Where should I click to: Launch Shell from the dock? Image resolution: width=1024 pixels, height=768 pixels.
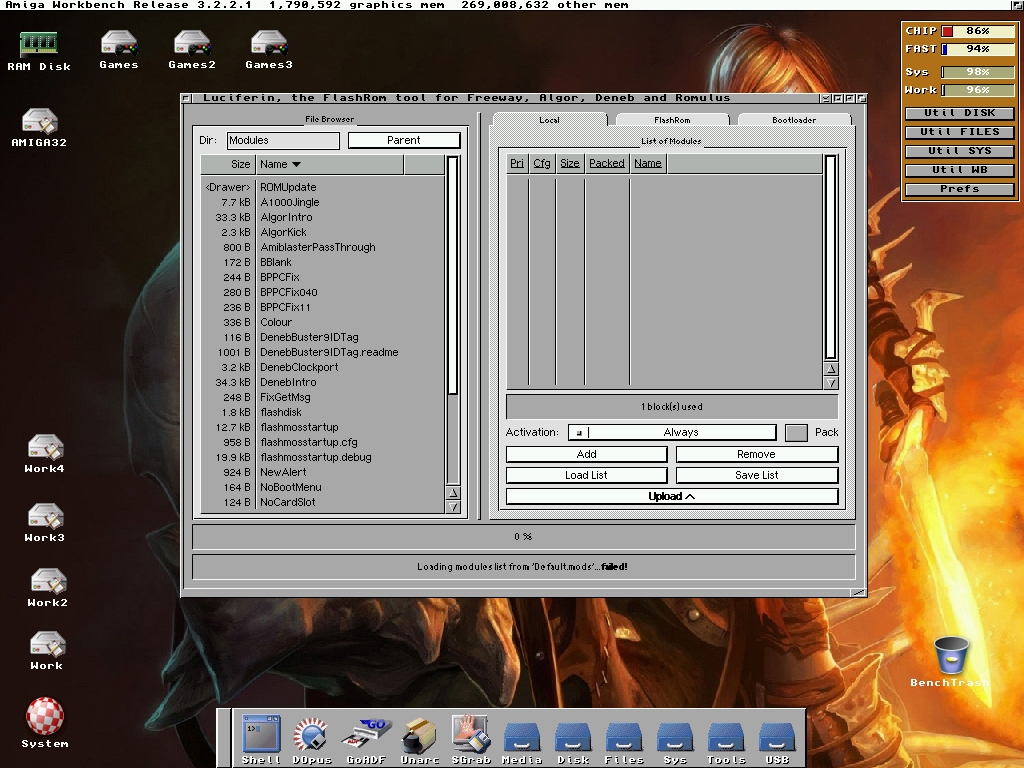point(261,738)
